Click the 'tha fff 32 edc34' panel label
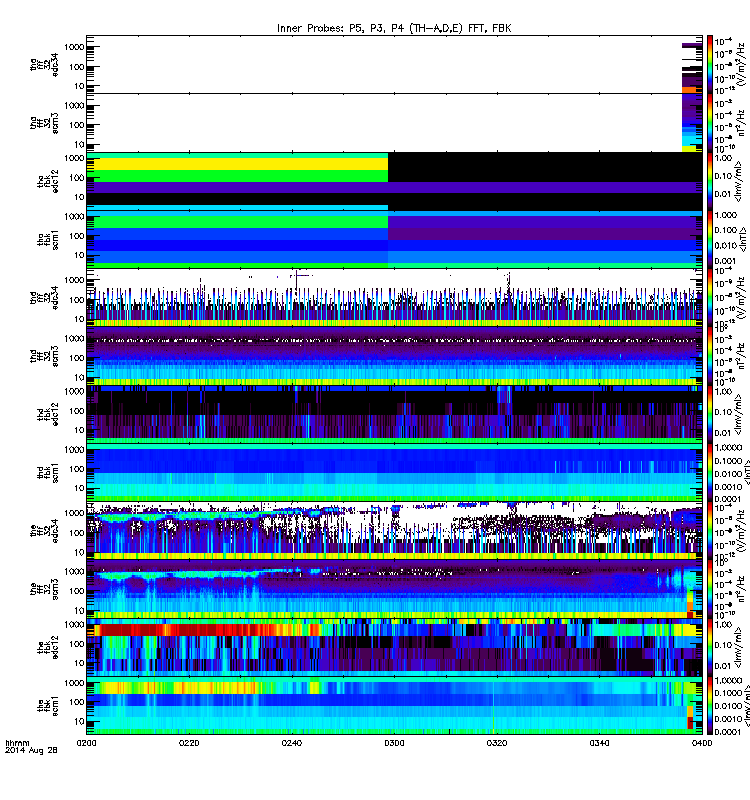The height and width of the screenshot is (800, 750). [44, 65]
